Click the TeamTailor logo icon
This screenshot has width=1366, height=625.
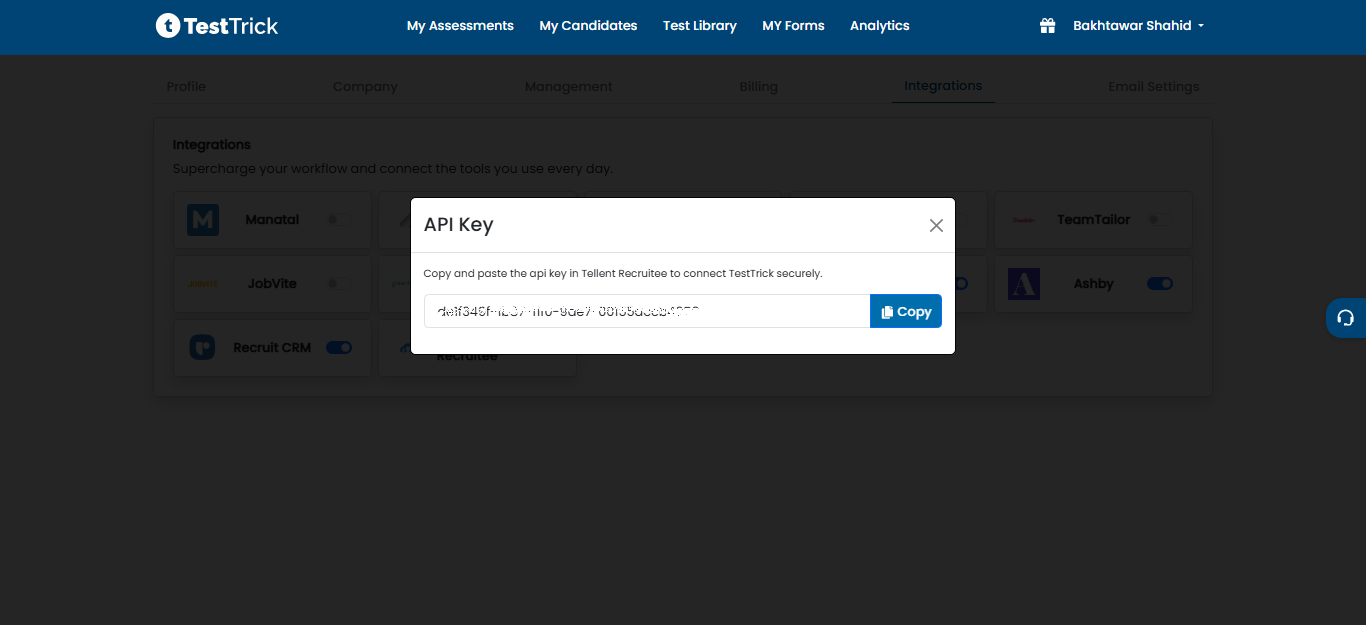point(1023,220)
